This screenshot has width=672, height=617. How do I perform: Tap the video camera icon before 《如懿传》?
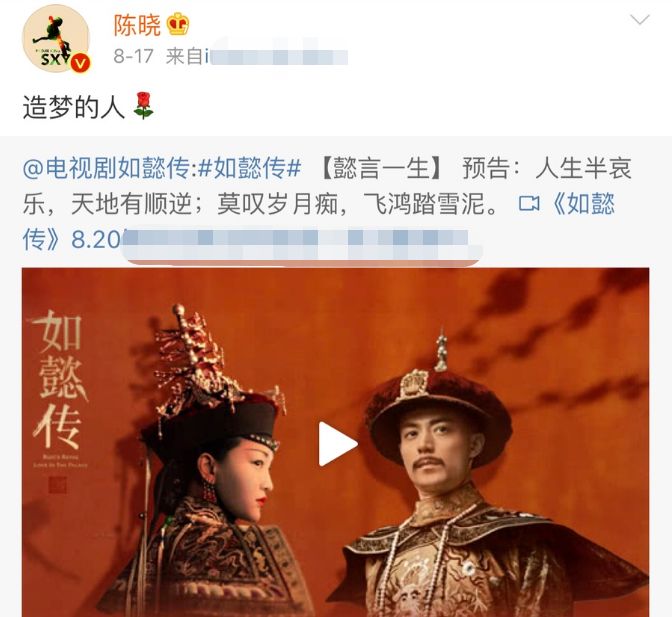click(529, 203)
